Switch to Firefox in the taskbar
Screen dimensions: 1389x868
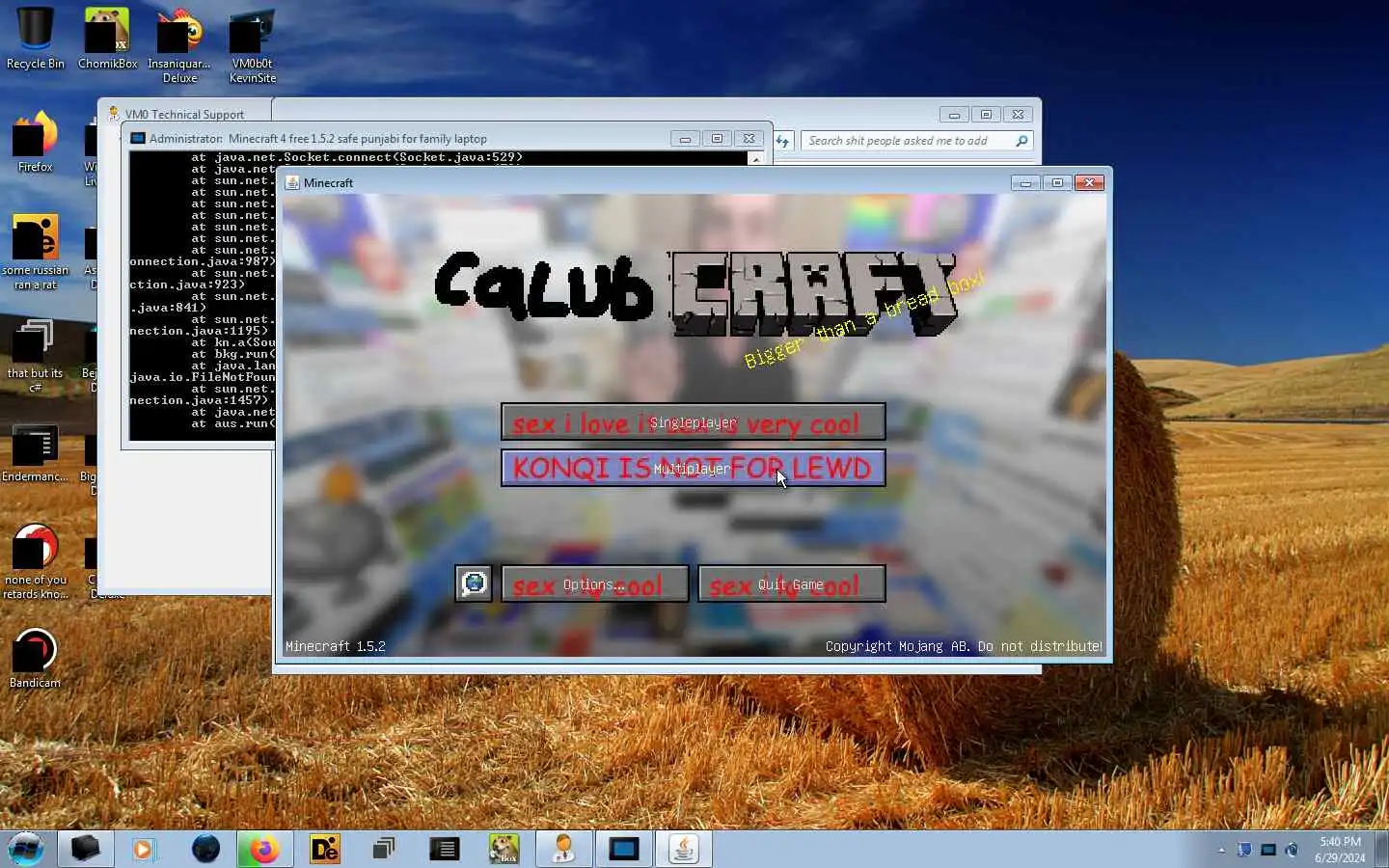263,849
